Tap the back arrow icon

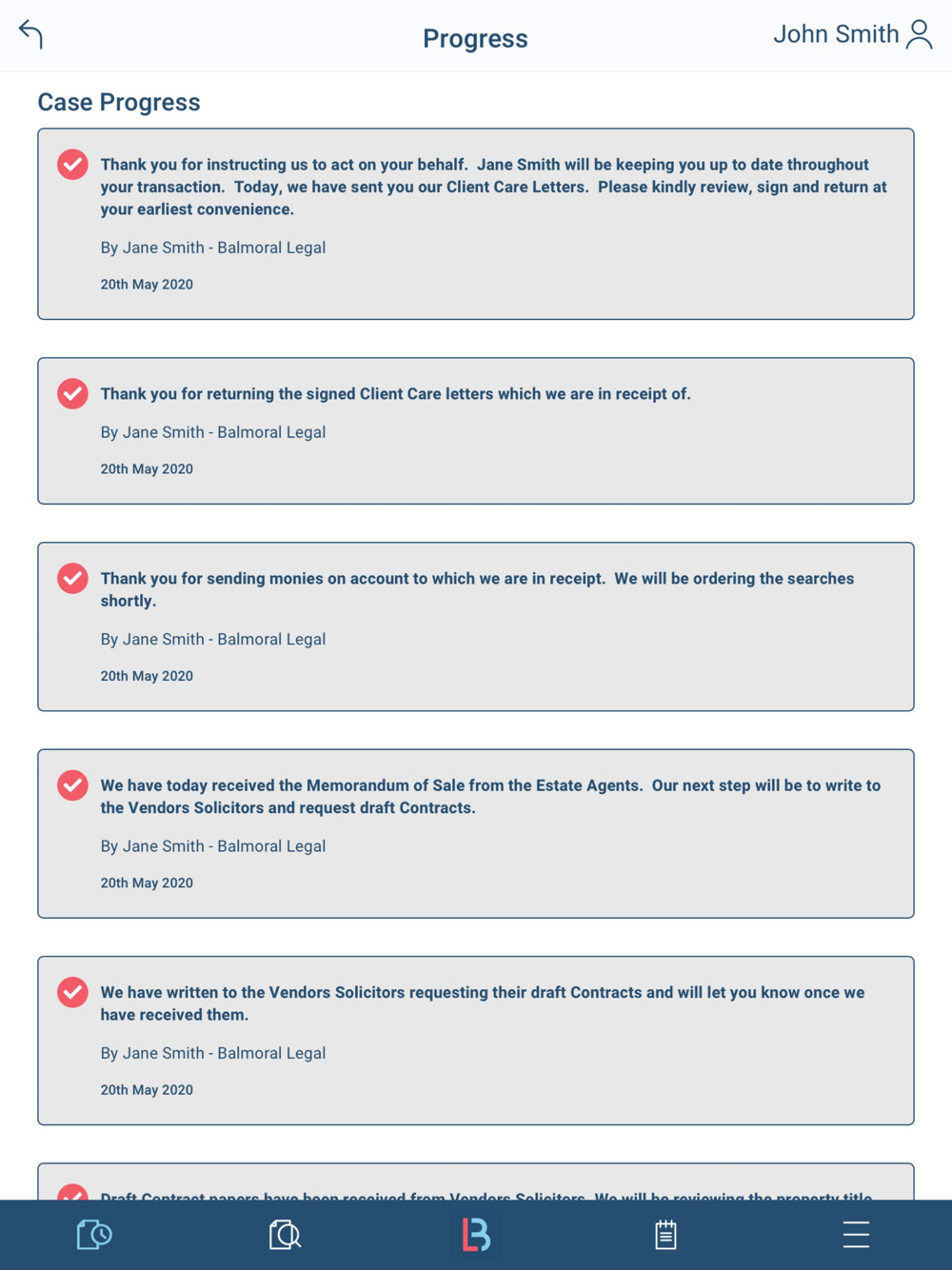coord(31,34)
